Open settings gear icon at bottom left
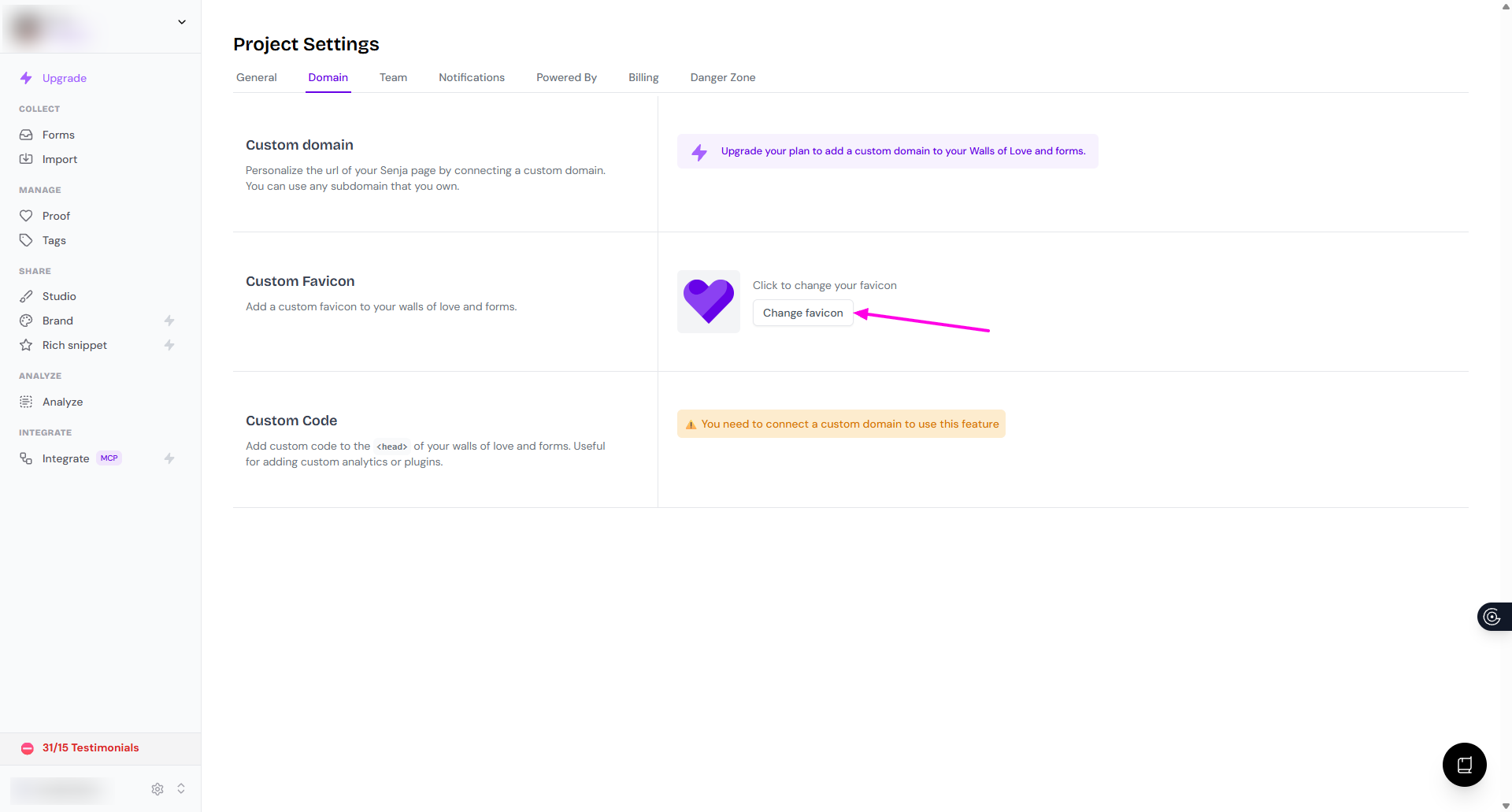Screen dimensions: 1512x812 (157, 788)
